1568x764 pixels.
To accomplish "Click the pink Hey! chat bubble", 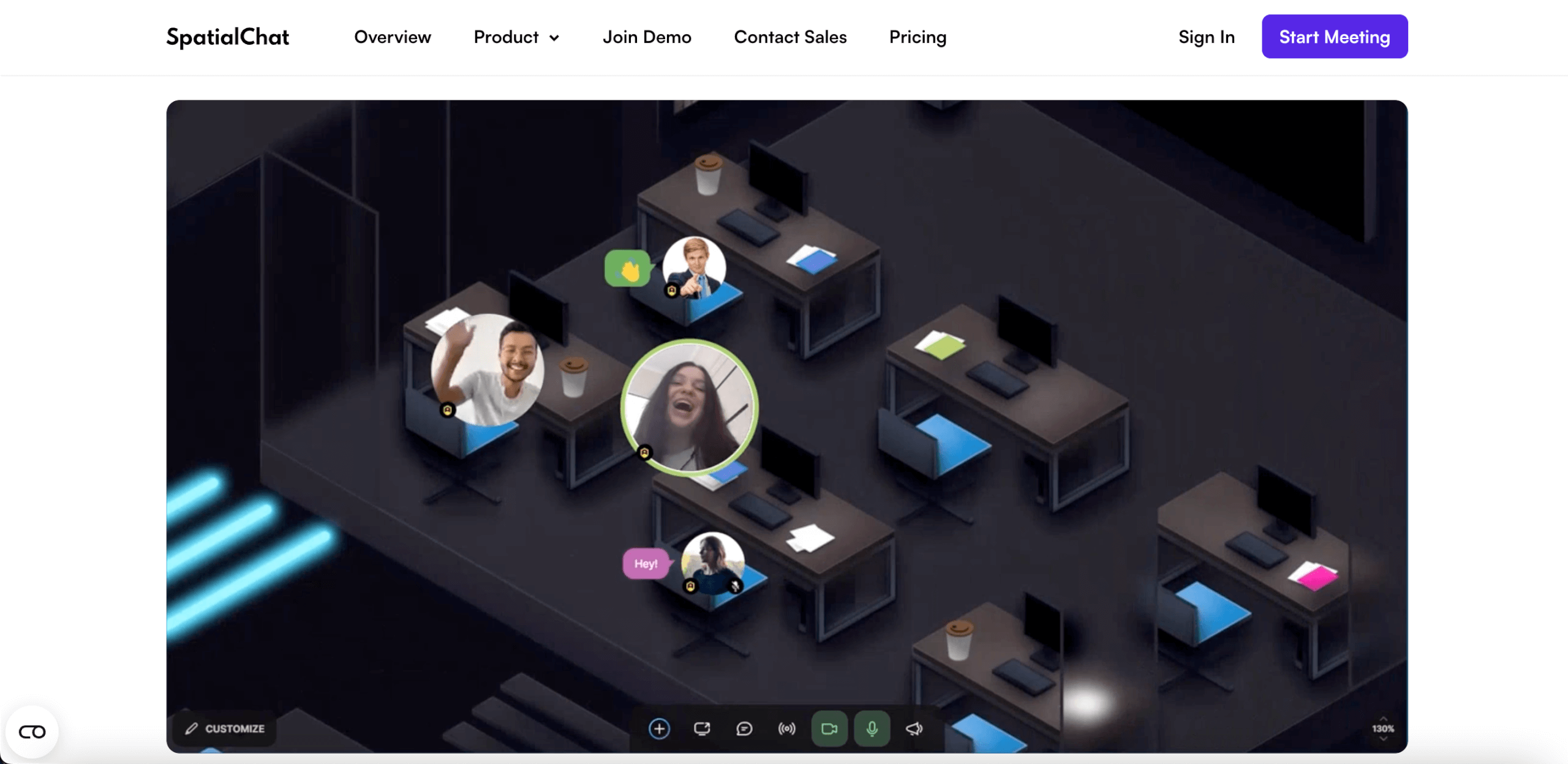I will [x=646, y=563].
